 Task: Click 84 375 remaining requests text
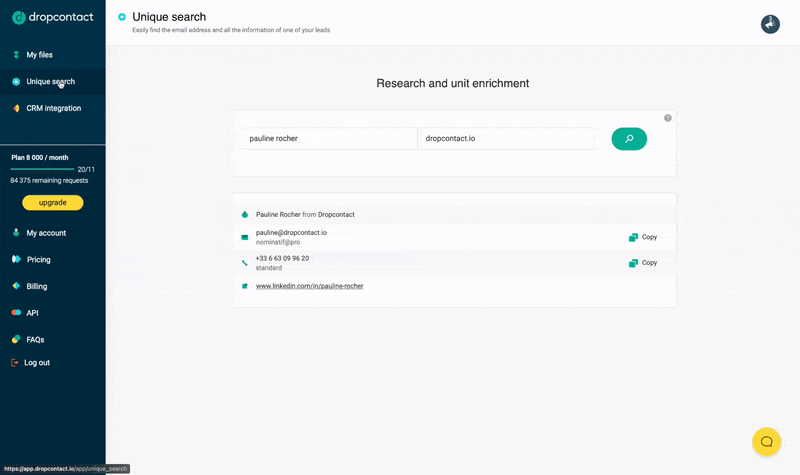(x=49, y=181)
